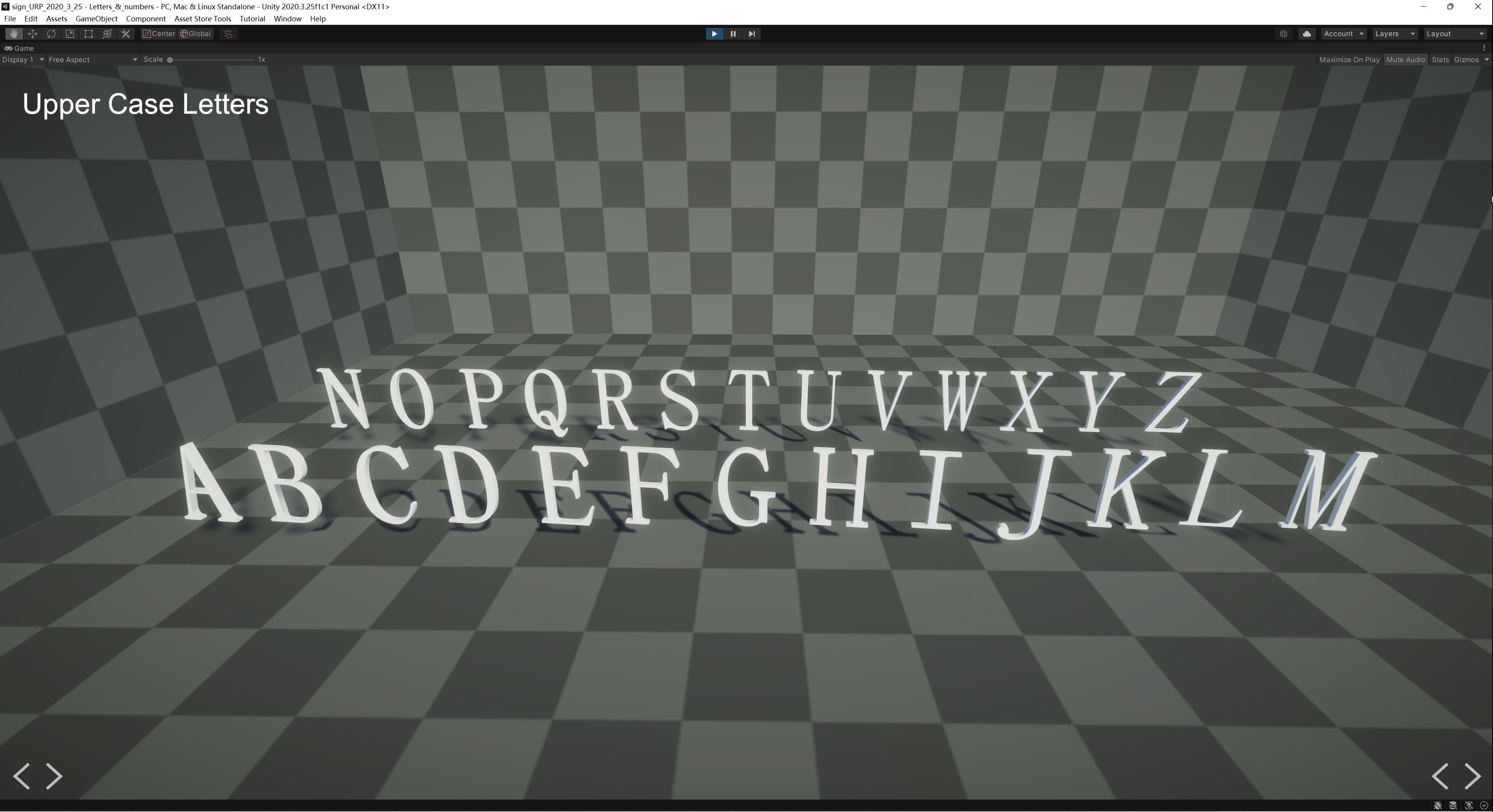Pause the running game
The width and height of the screenshot is (1493, 812).
[733, 34]
